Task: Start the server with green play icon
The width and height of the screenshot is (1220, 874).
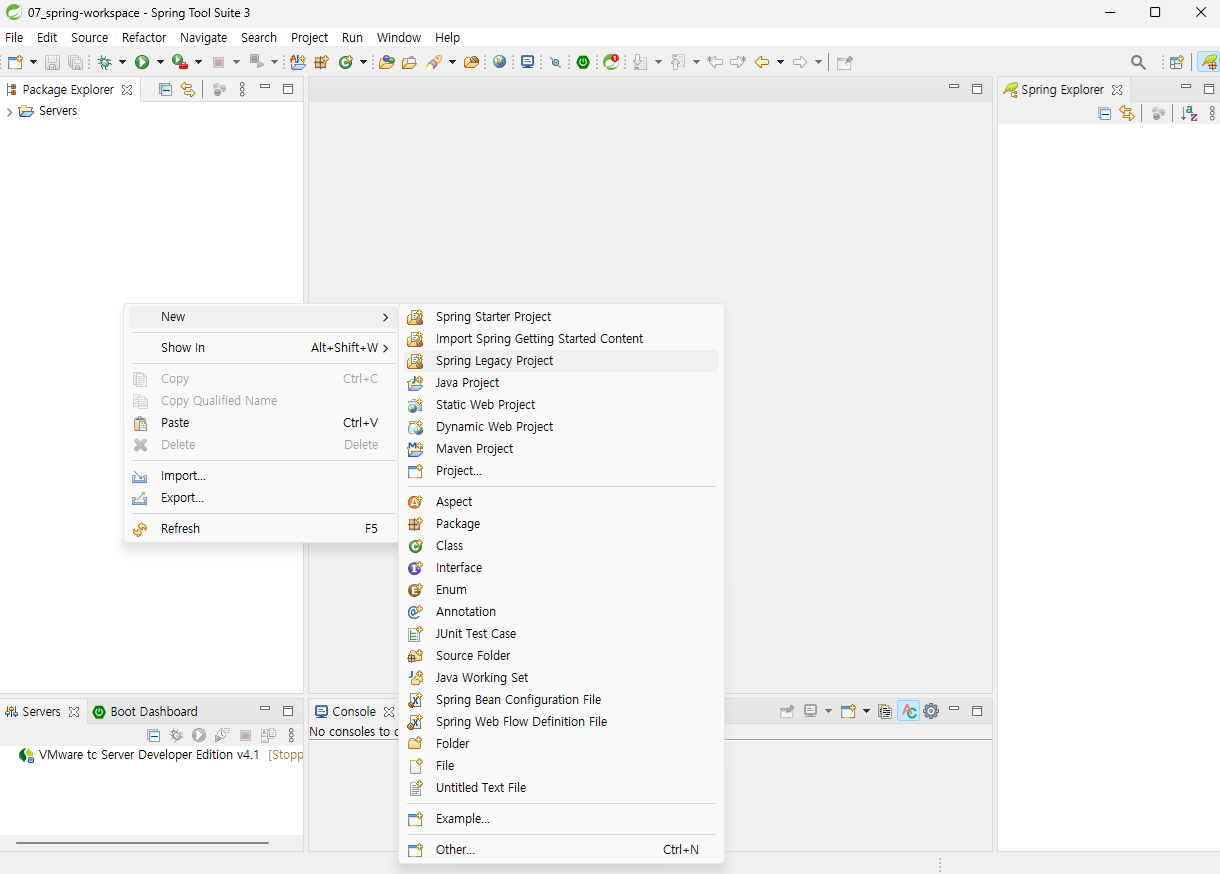Action: 199,735
